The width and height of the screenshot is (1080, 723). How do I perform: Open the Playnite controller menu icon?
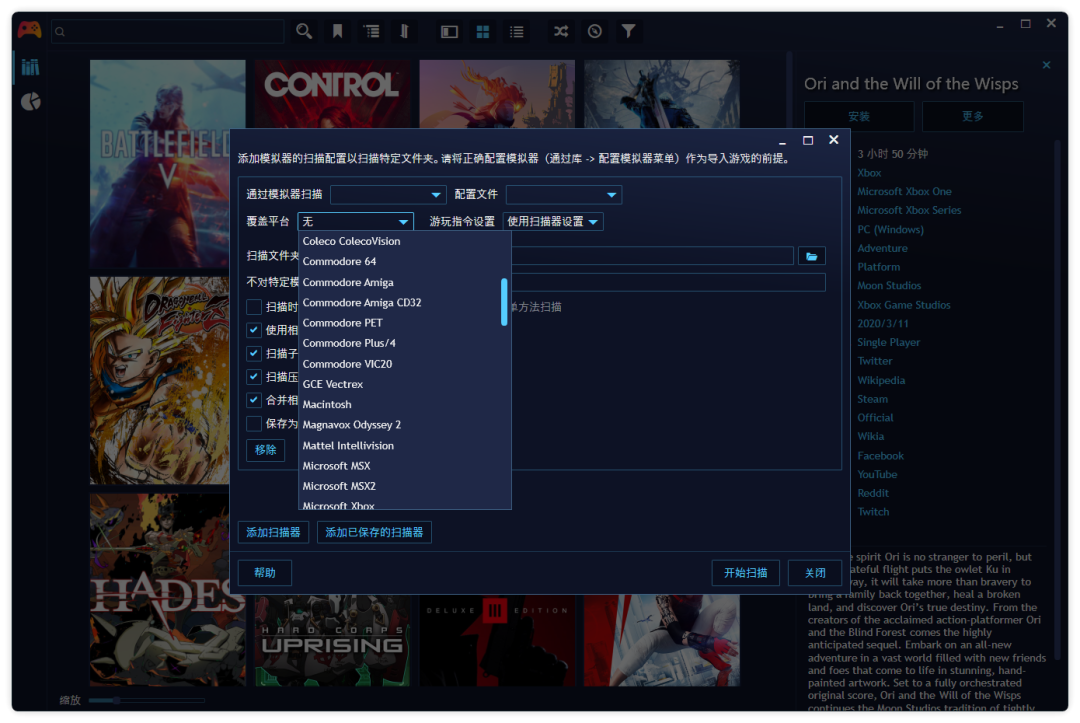click(x=29, y=30)
